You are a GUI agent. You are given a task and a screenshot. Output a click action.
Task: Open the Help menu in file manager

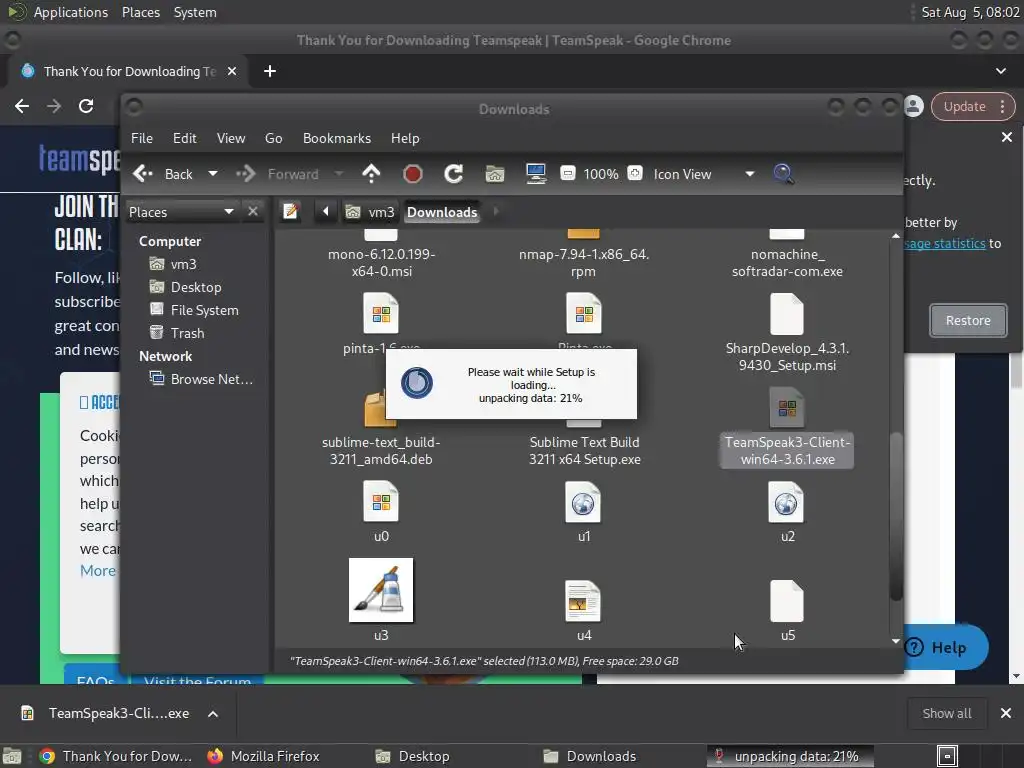click(x=405, y=138)
